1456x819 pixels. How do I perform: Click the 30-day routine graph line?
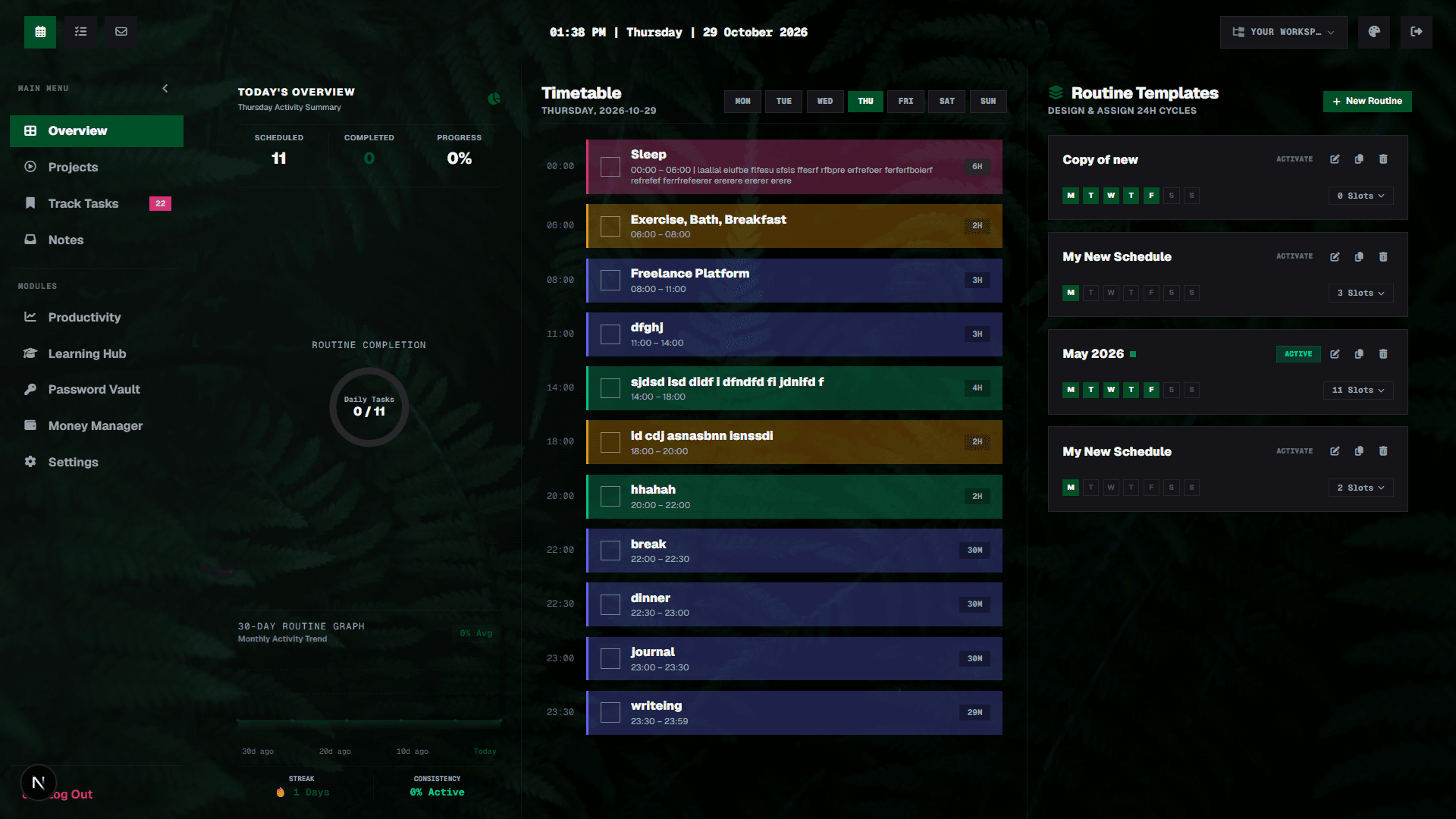point(369,720)
